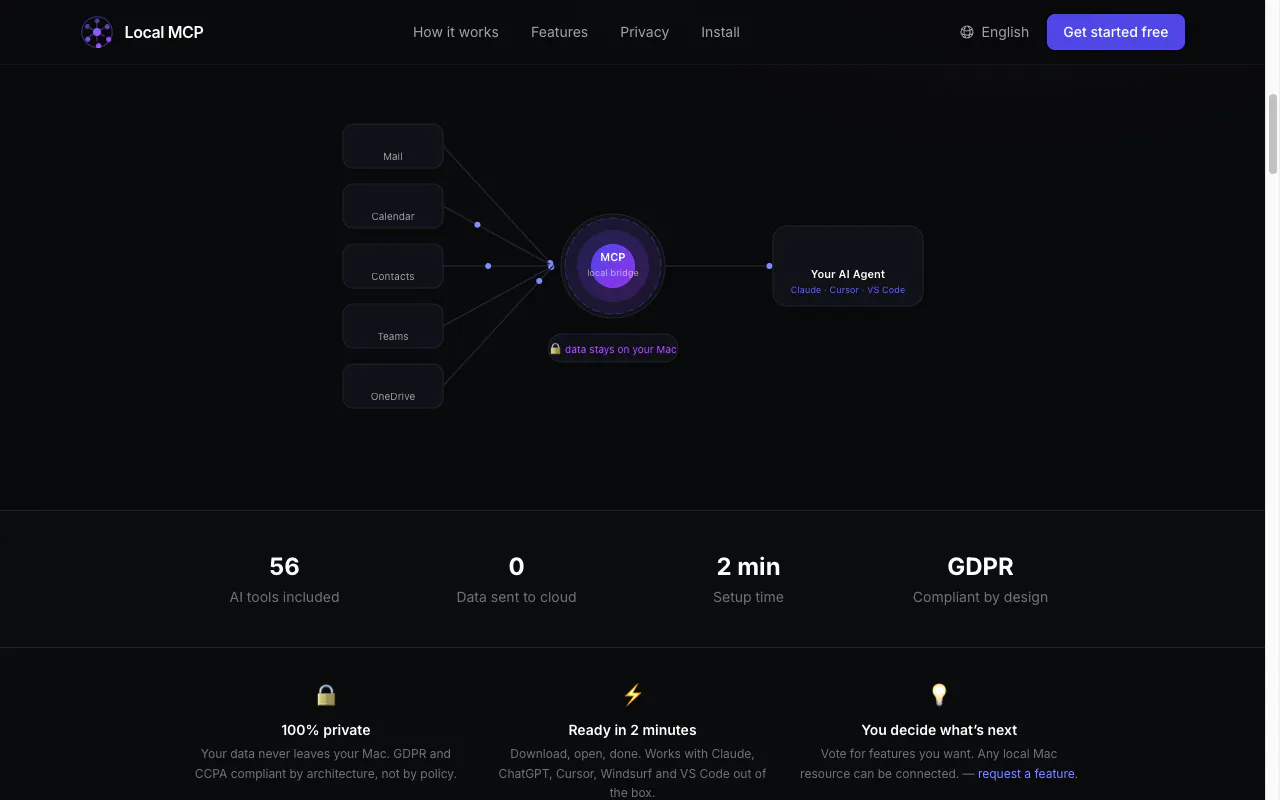The image size is (1280, 800).
Task: Click the Data sent to cloud label
Action: click(x=516, y=597)
